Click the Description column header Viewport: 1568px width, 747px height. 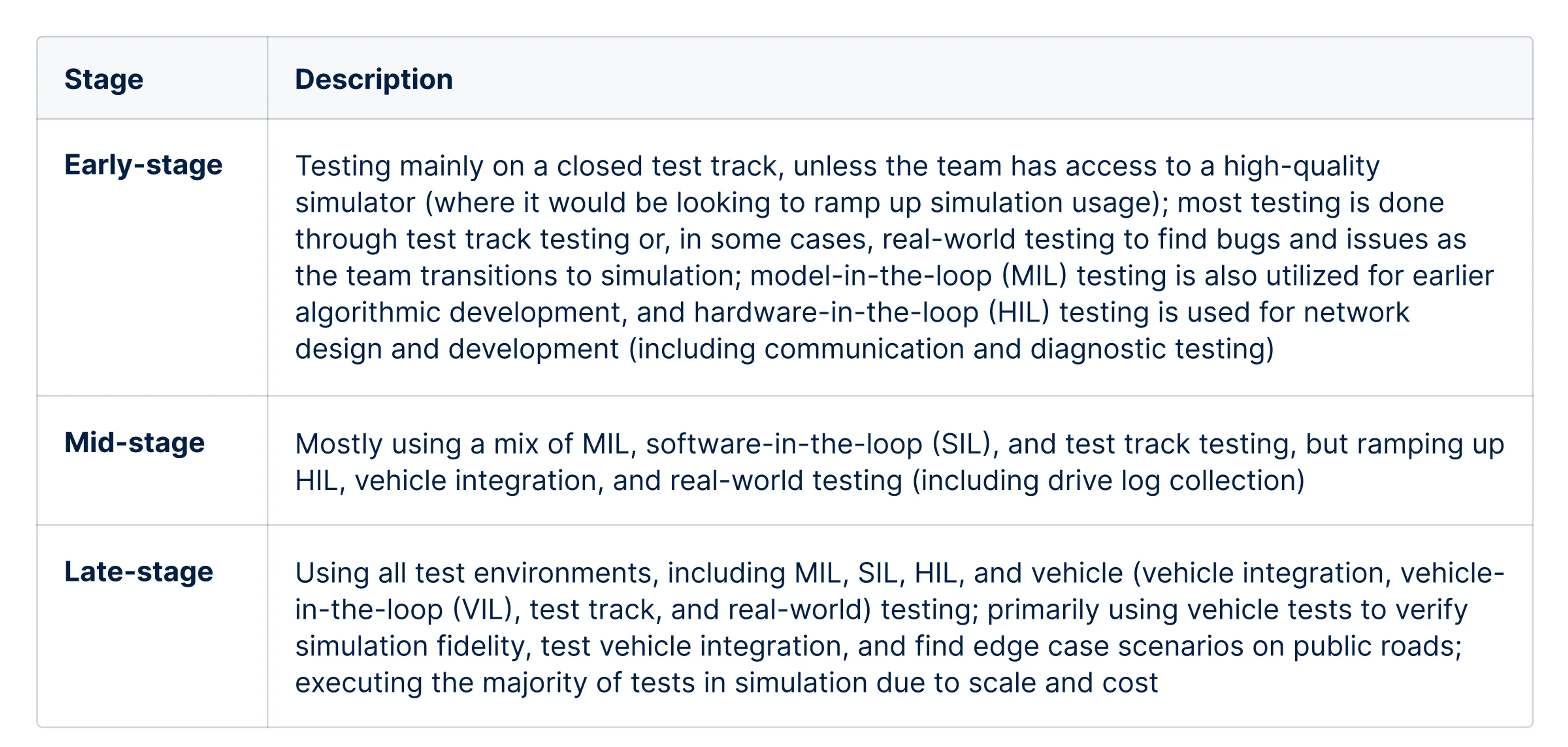coord(374,79)
